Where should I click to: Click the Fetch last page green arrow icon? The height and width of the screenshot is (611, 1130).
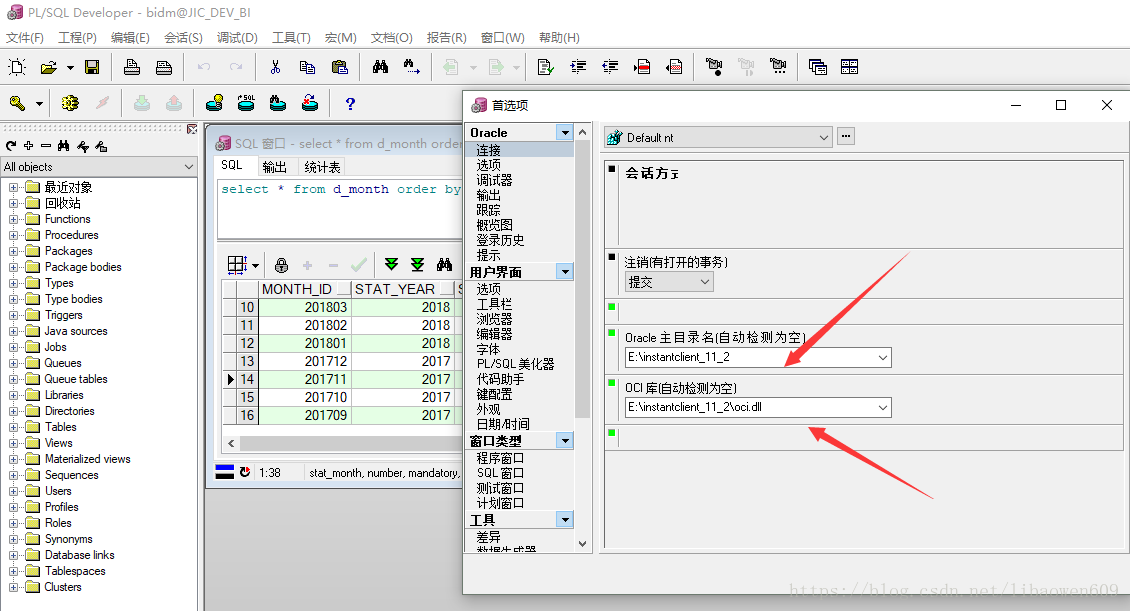point(417,264)
